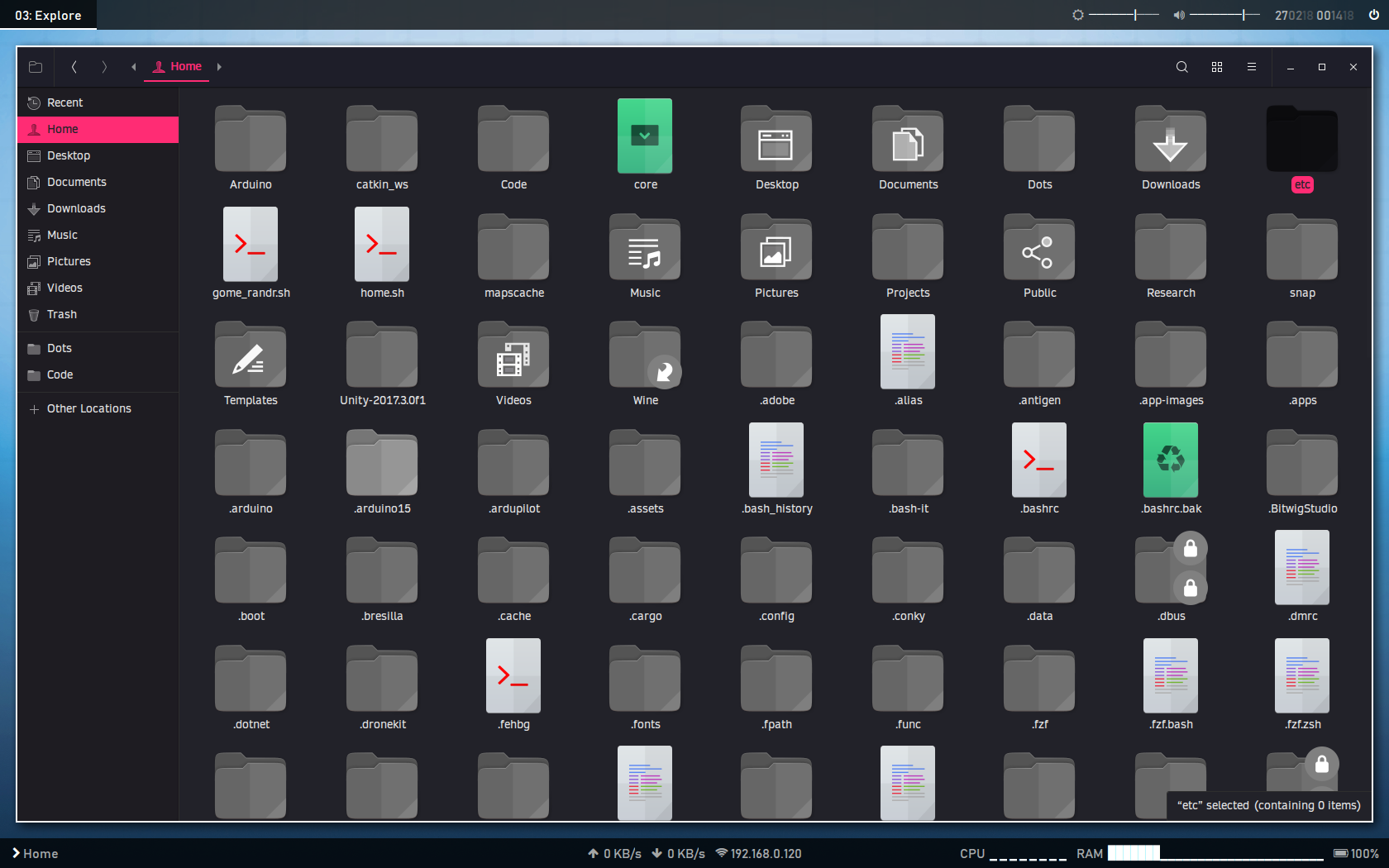Viewport: 1389px width, 868px height.
Task: Open Documents in the sidebar
Action: pyautogui.click(x=98, y=182)
